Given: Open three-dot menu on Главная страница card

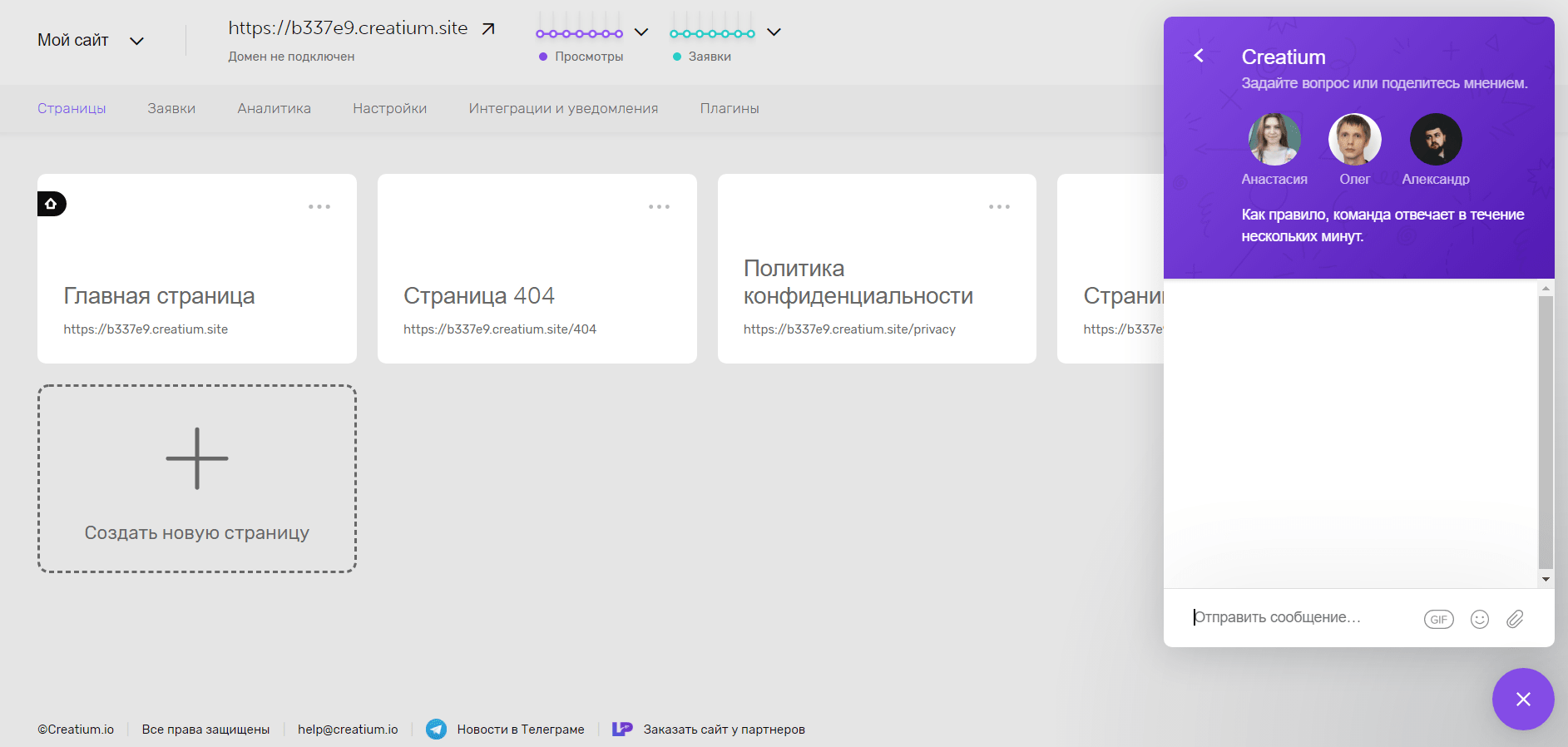Looking at the screenshot, I should point(319,206).
